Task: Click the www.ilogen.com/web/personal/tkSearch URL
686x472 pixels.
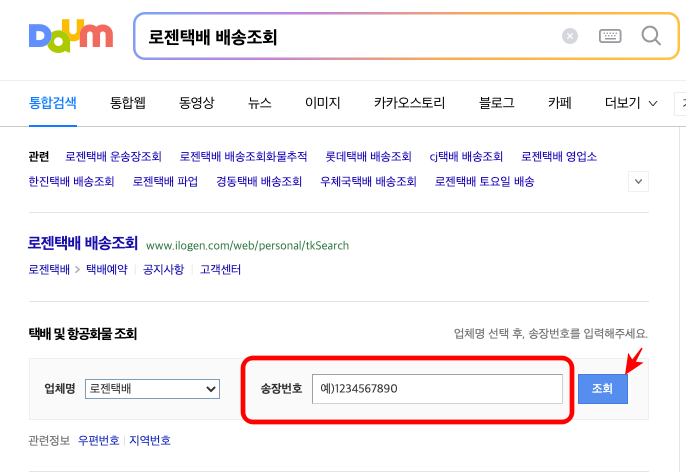Action: pos(247,245)
